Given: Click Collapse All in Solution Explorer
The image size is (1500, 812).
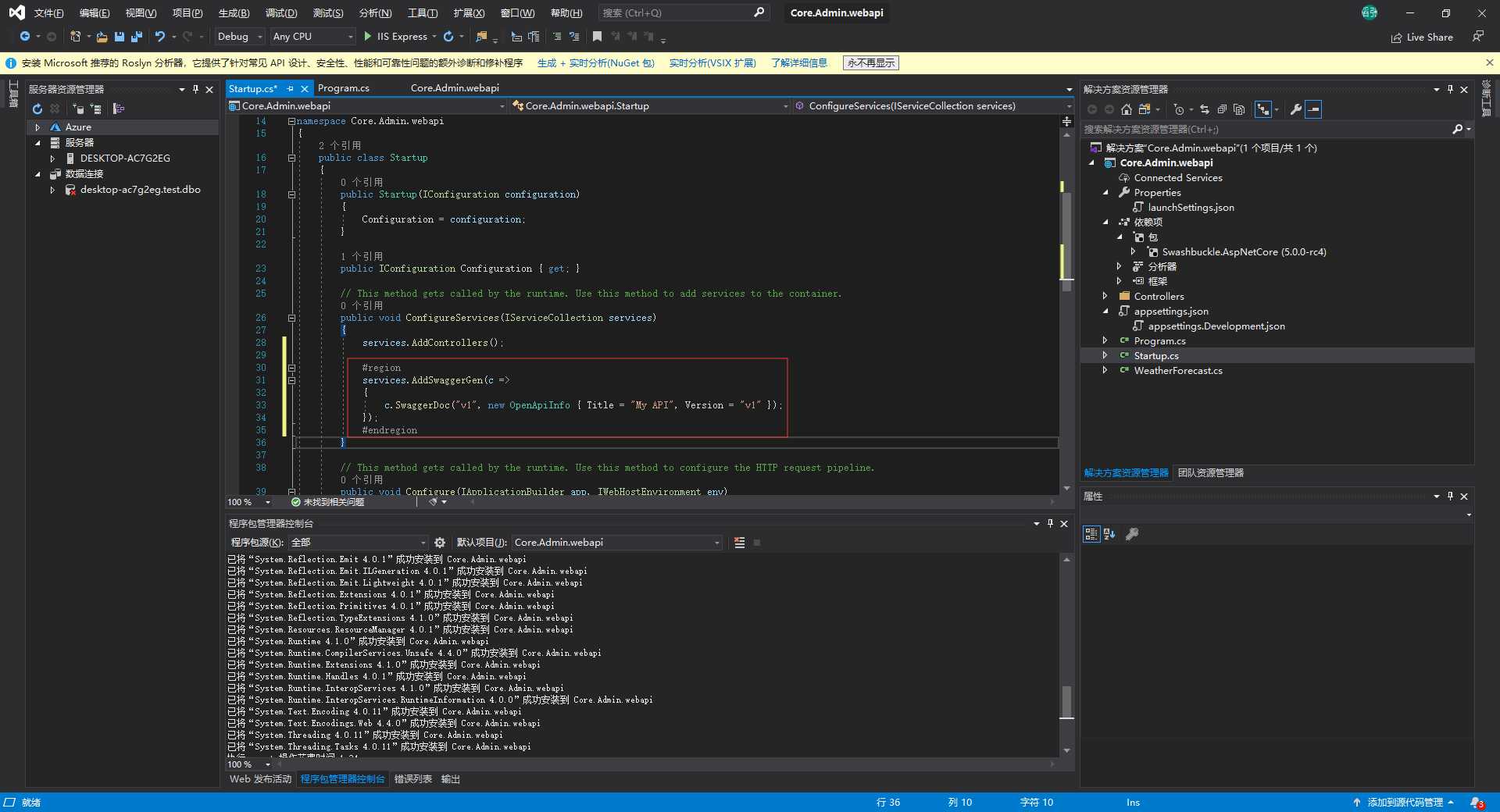Looking at the screenshot, I should click(1222, 110).
